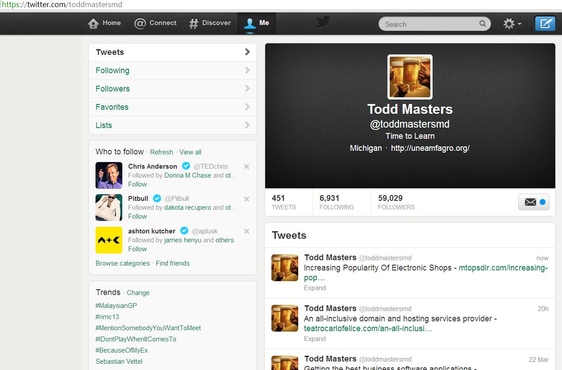This screenshot has width=562, height=370.
Task: Change the Trends location
Action: pyautogui.click(x=138, y=293)
